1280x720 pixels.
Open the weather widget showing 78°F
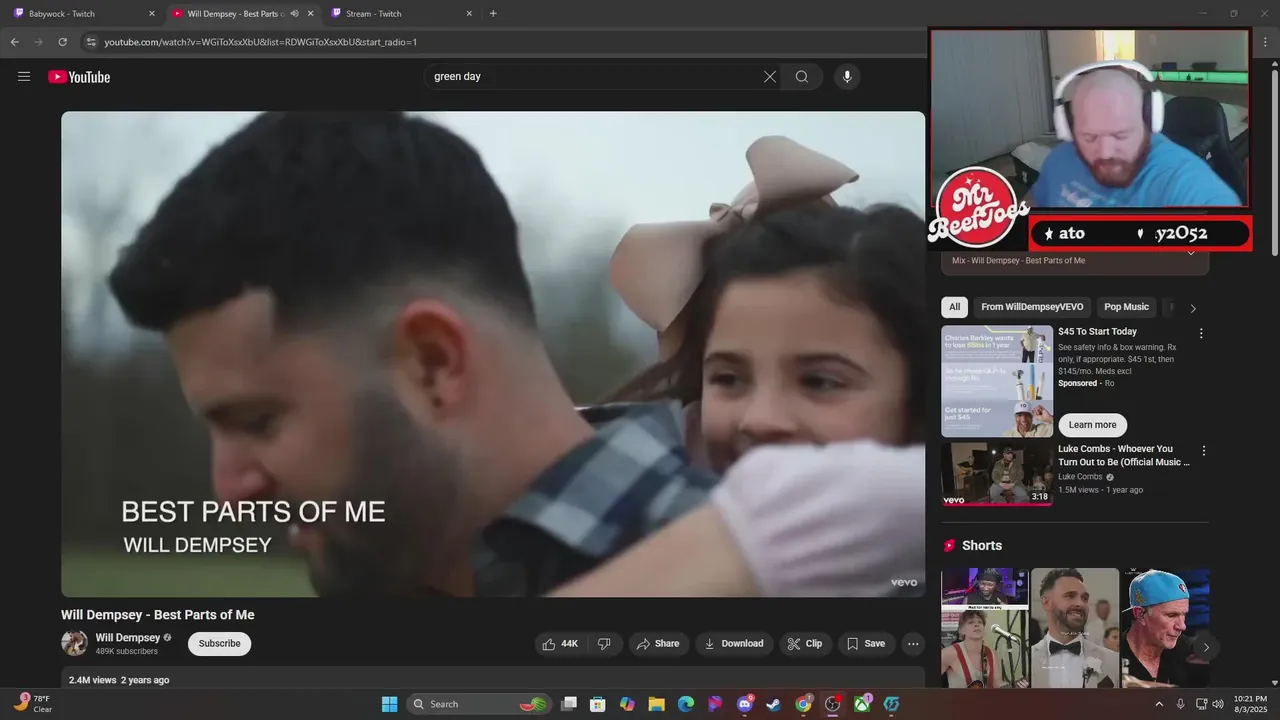pos(34,704)
